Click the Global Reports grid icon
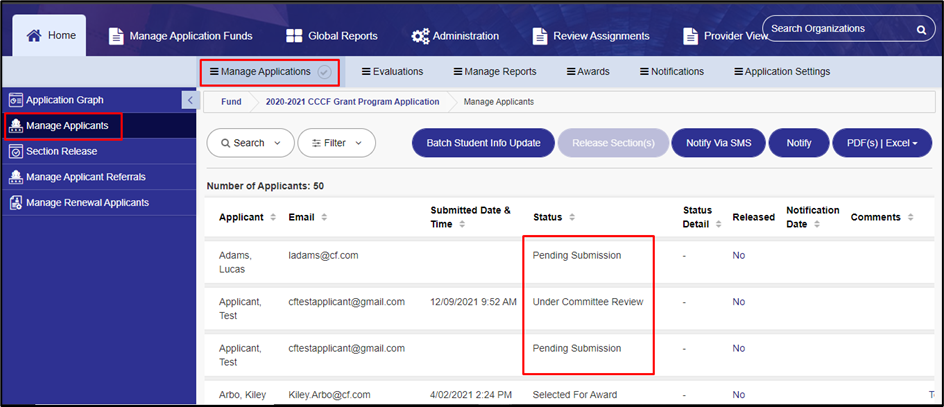 294,36
